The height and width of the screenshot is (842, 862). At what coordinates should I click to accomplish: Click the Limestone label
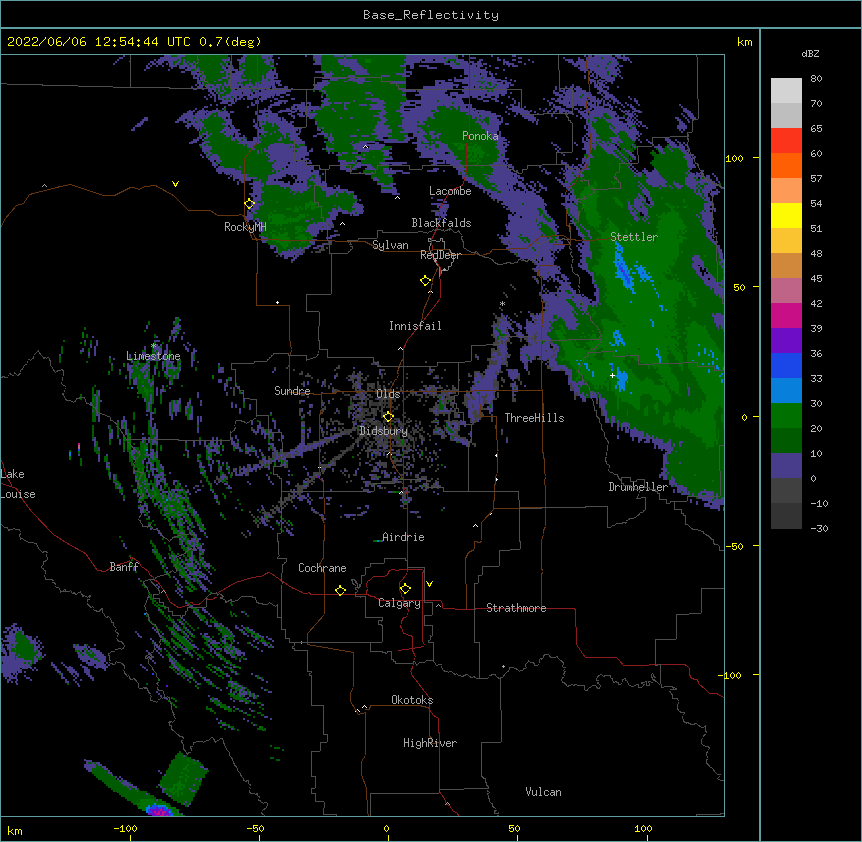coord(153,356)
